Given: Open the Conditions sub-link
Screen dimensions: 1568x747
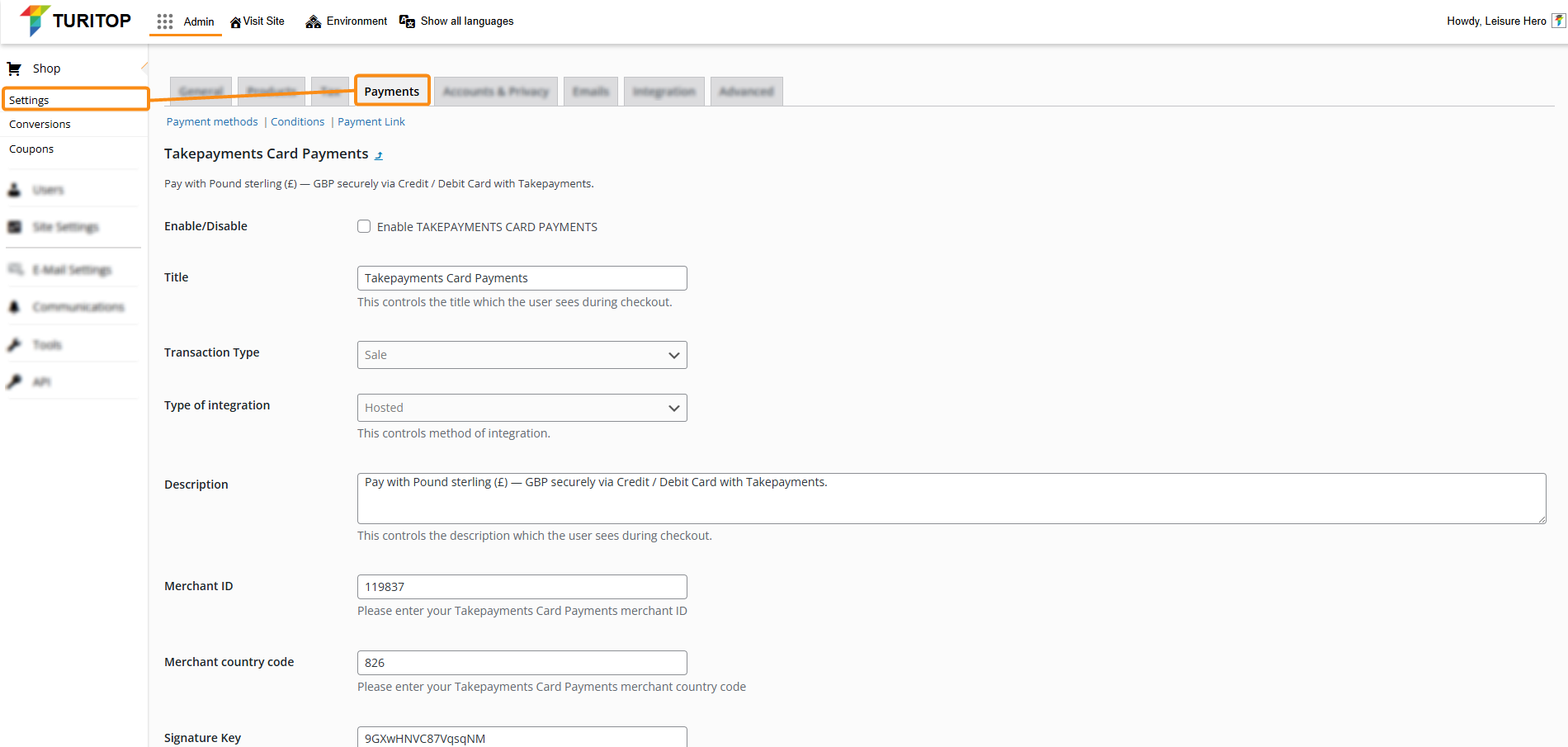Looking at the screenshot, I should (297, 122).
